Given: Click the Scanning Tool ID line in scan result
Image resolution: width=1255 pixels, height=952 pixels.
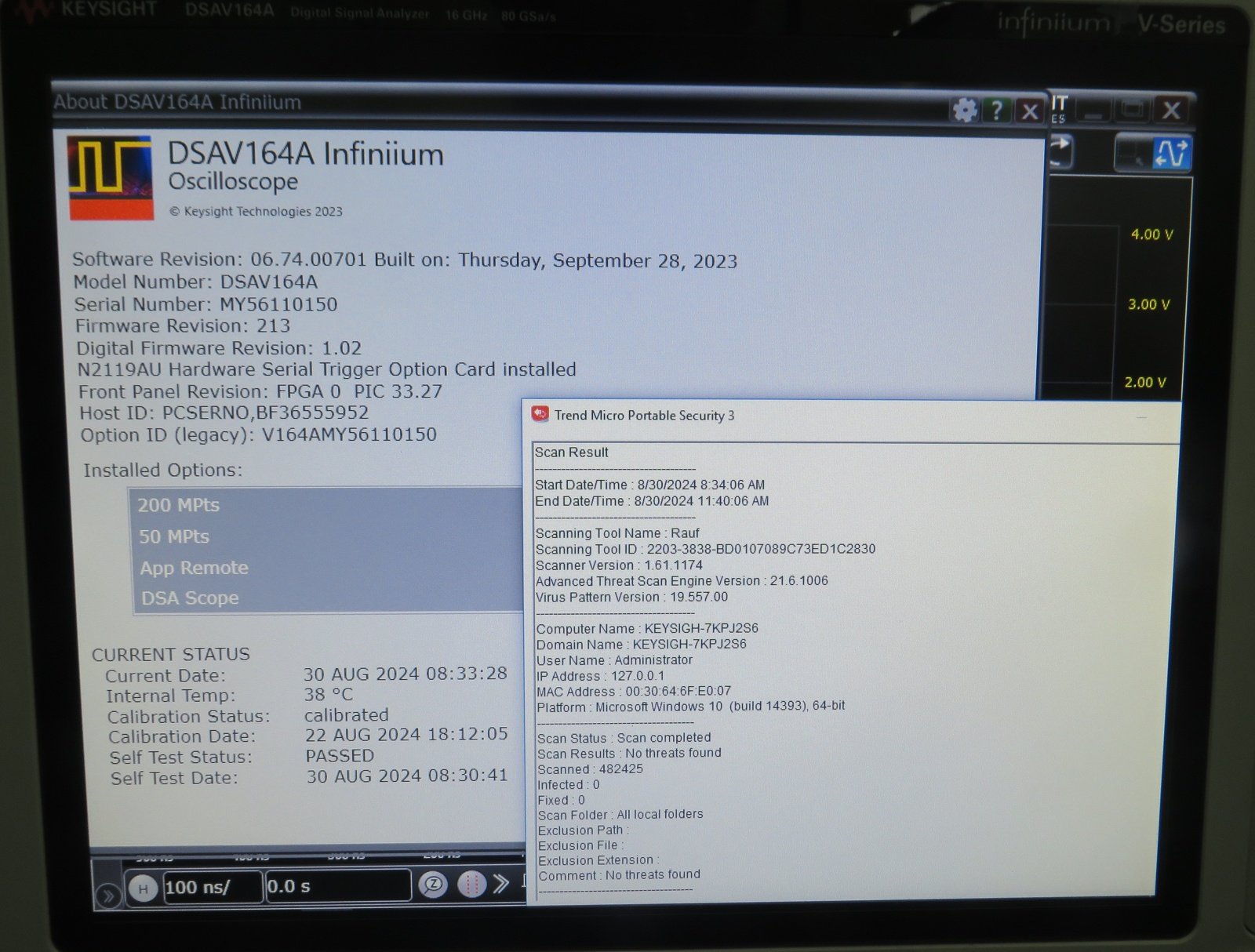Looking at the screenshot, I should point(705,549).
